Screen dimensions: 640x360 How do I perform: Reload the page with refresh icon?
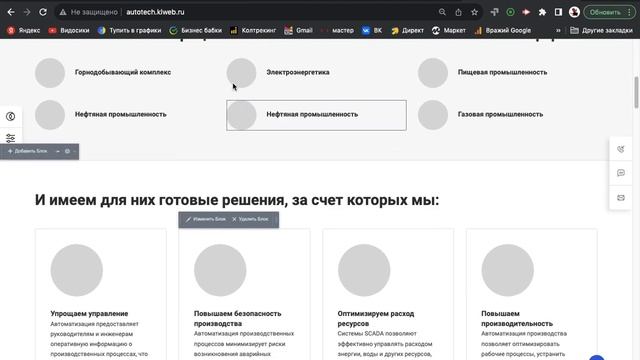click(x=43, y=12)
